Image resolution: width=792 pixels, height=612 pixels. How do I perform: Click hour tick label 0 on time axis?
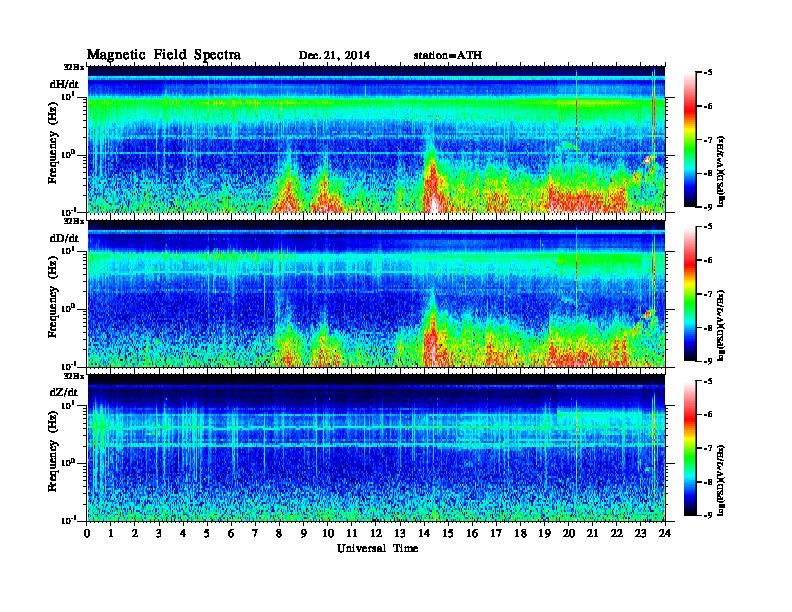pyautogui.click(x=87, y=533)
